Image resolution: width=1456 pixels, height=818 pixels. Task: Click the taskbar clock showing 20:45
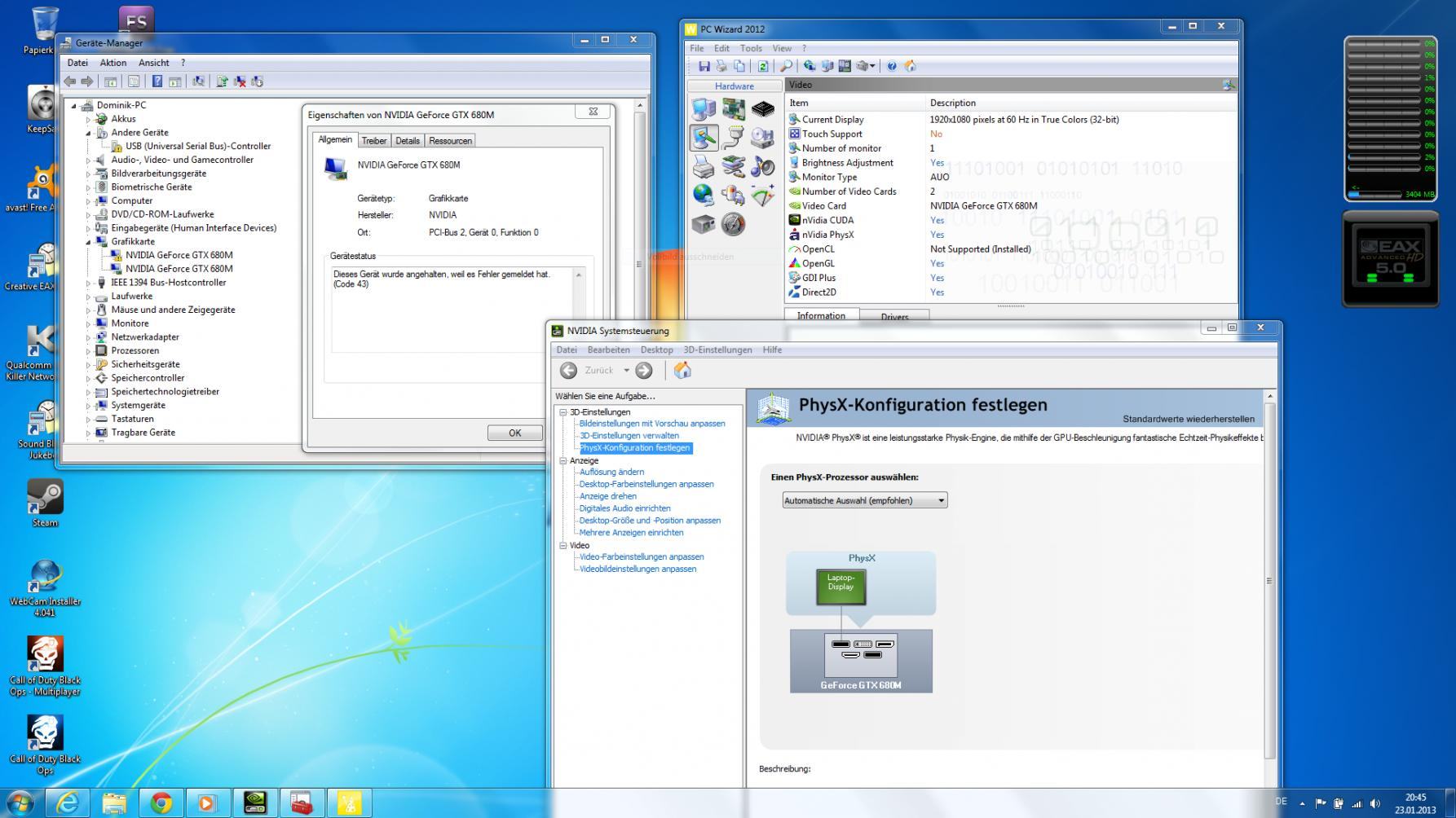[1415, 803]
